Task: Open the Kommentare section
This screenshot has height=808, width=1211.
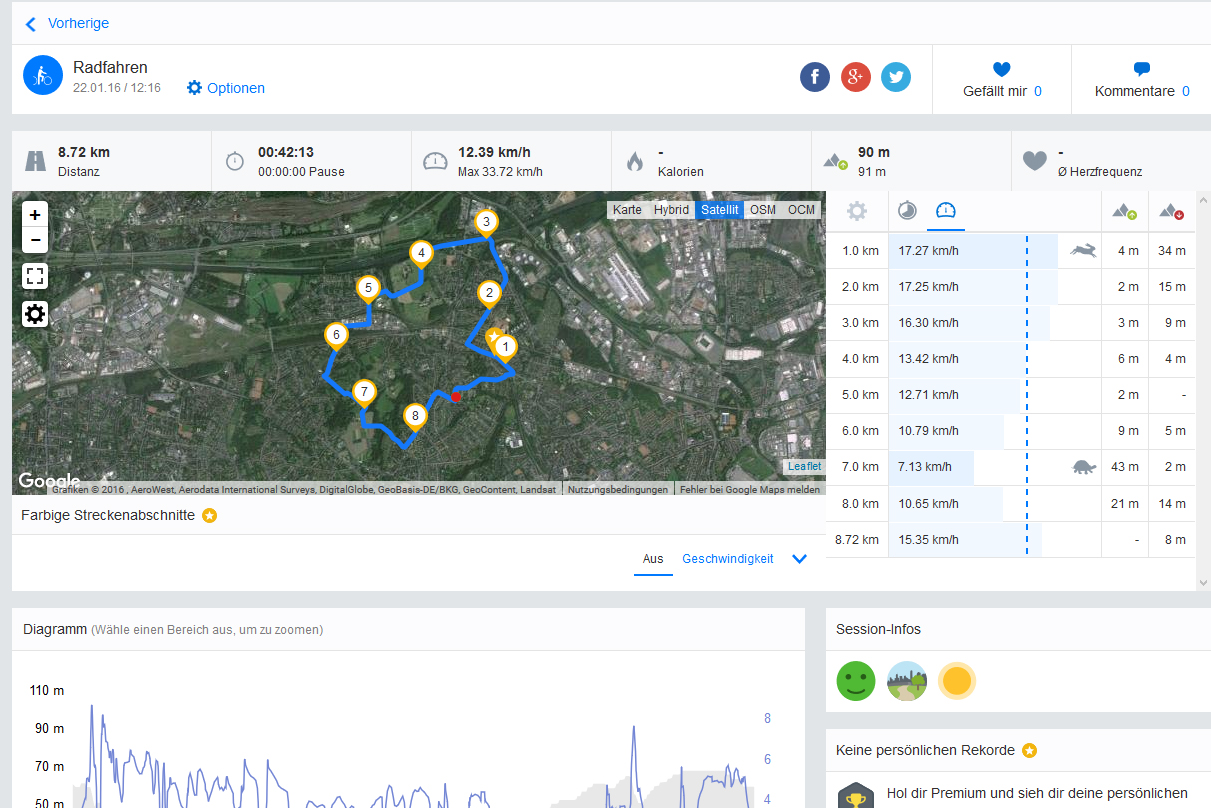Action: coord(1141,80)
